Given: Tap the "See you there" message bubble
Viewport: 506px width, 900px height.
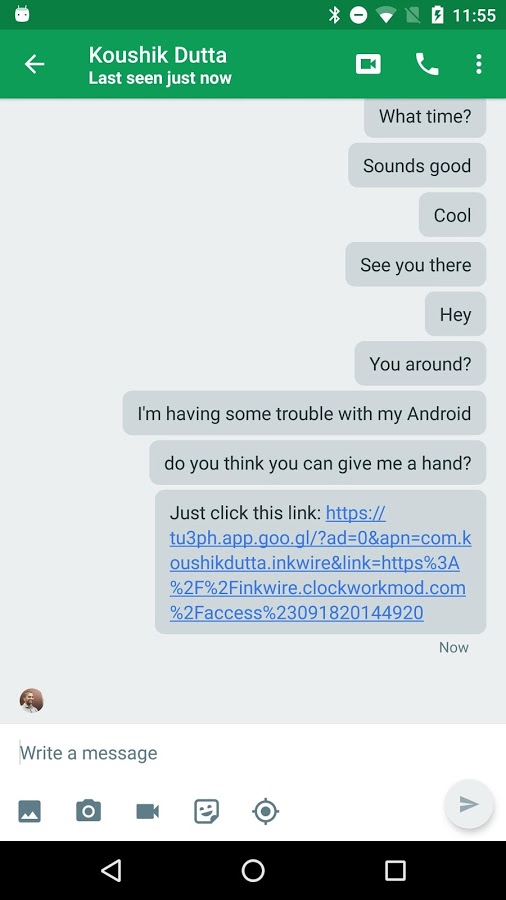Looking at the screenshot, I should click(415, 265).
